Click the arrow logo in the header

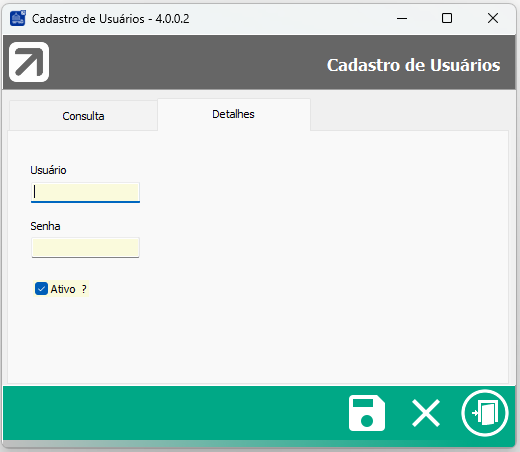(x=29, y=62)
